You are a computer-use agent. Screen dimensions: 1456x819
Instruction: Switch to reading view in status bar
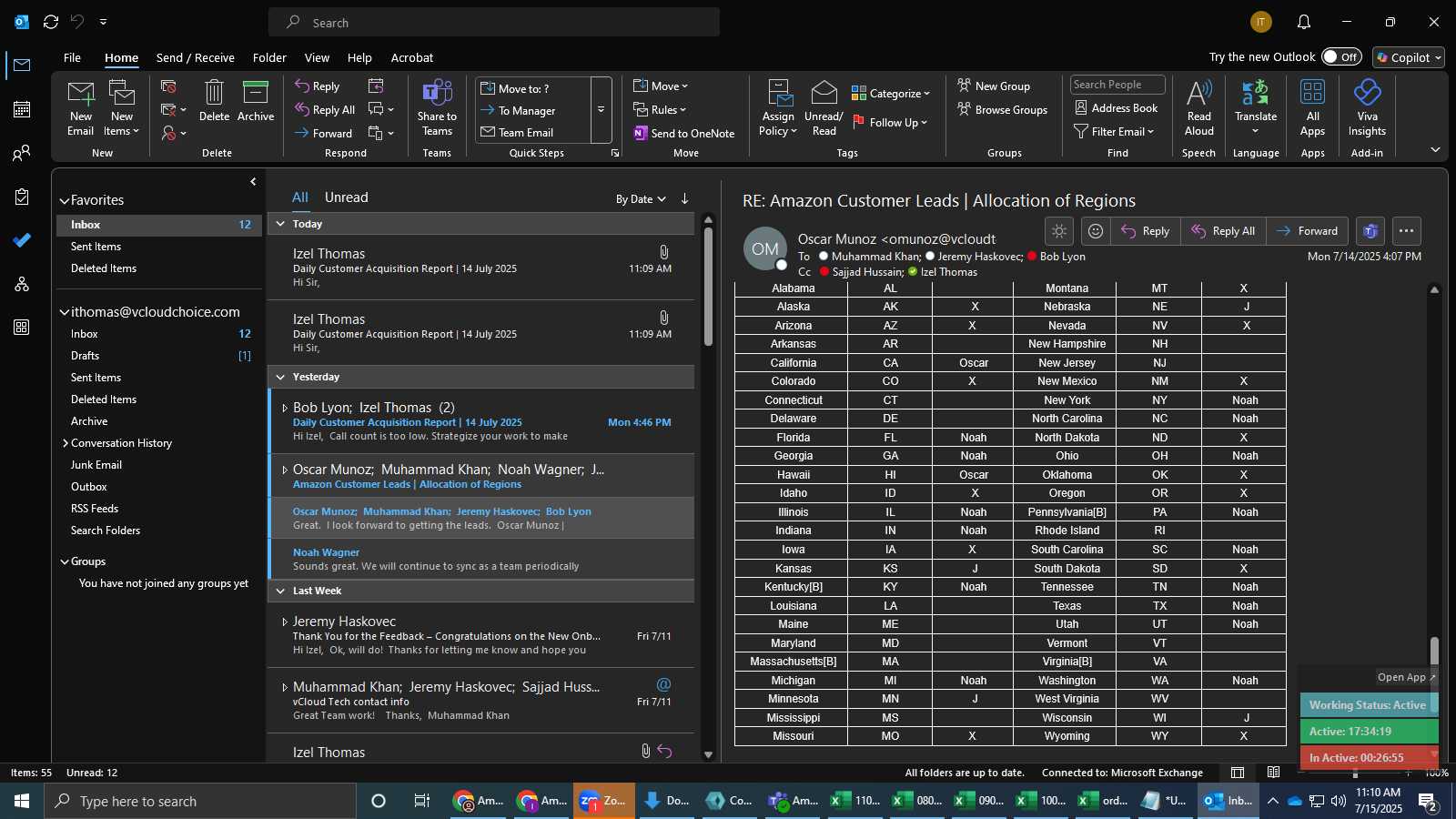[1274, 773]
